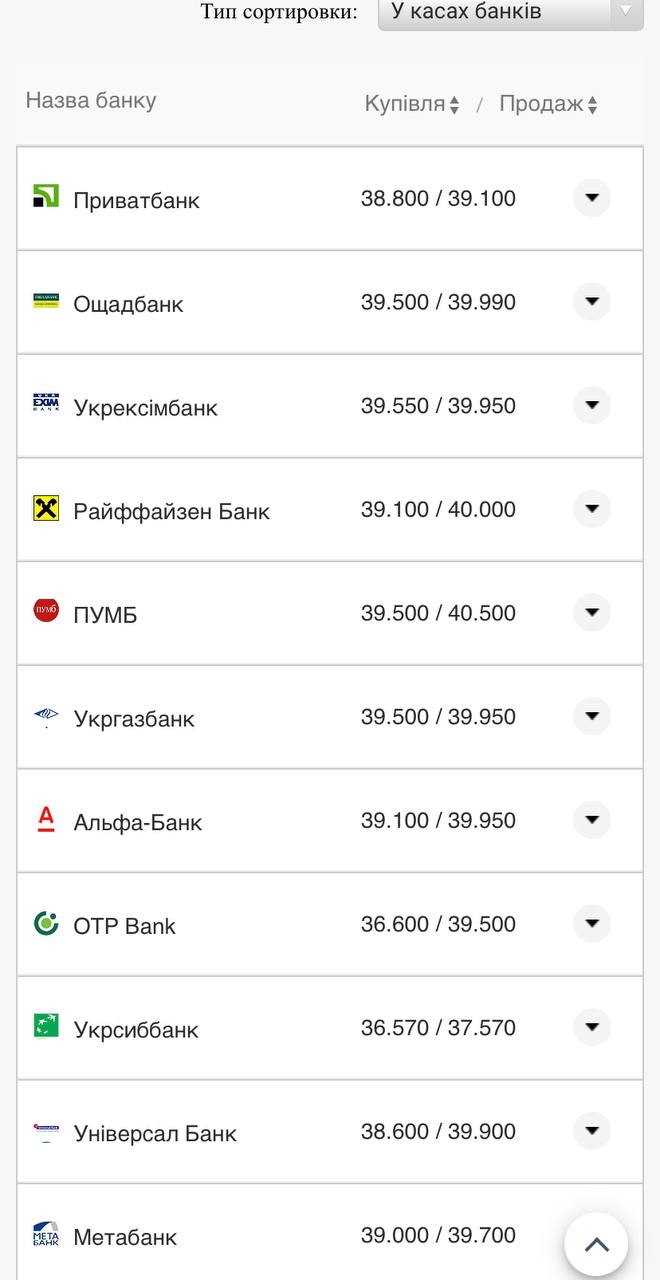Image resolution: width=660 pixels, height=1280 pixels.
Task: Expand the Ощадбанк row arrow
Action: tap(592, 301)
